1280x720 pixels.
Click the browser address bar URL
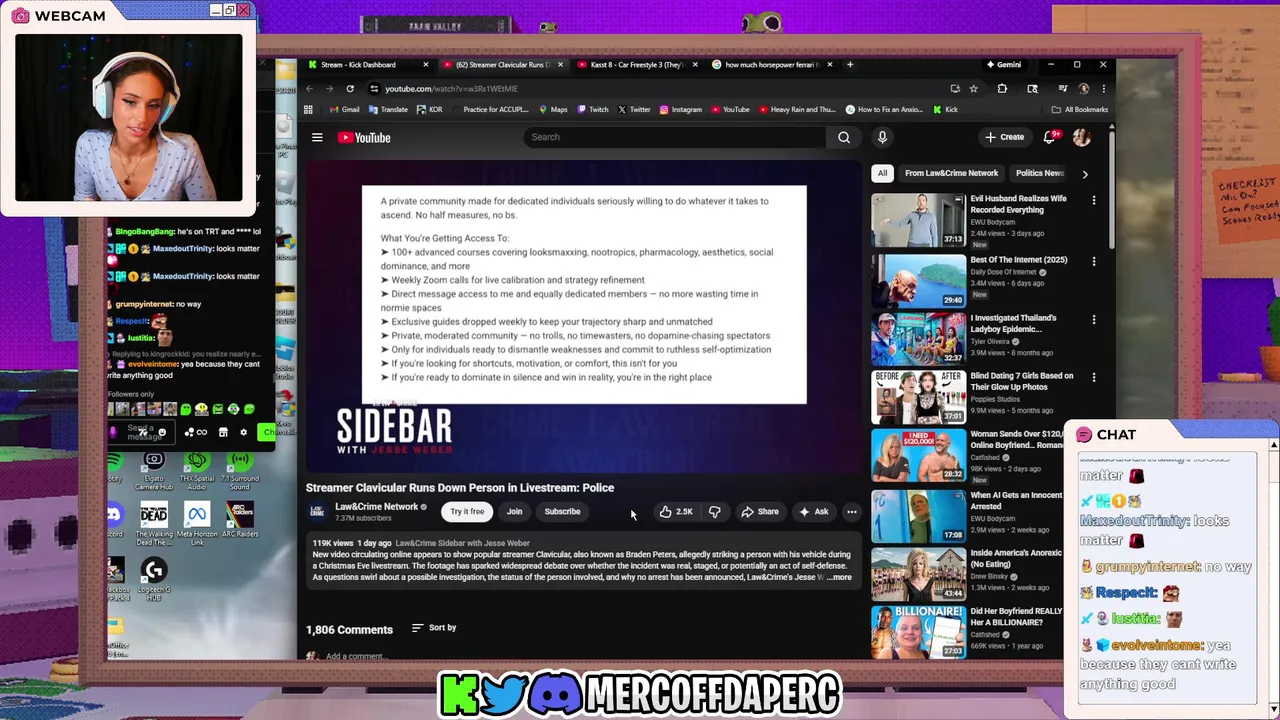point(451,89)
